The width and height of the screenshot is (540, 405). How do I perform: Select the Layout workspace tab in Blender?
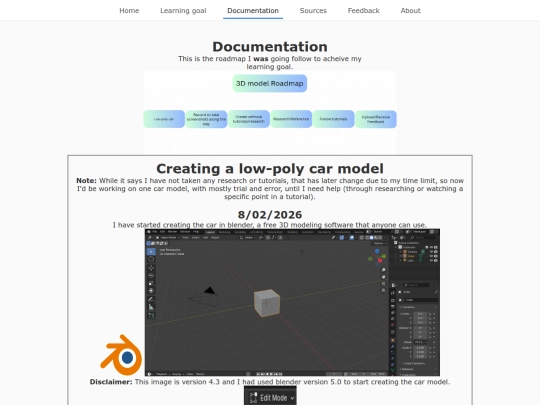210,232
